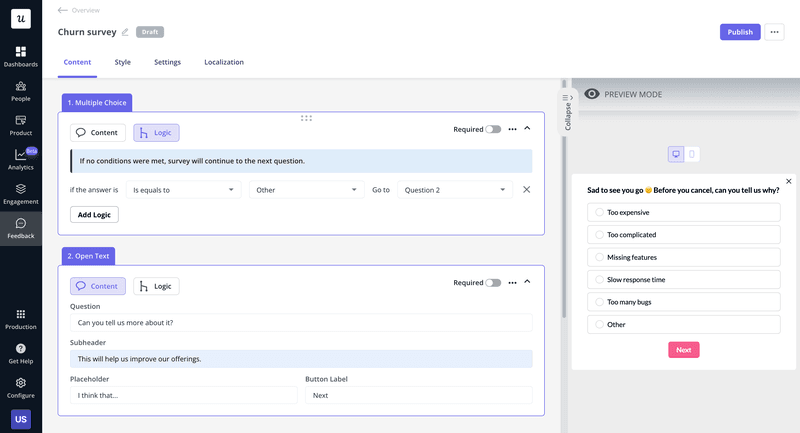Edit the Placeholder field
800x433 pixels.
(x=184, y=395)
